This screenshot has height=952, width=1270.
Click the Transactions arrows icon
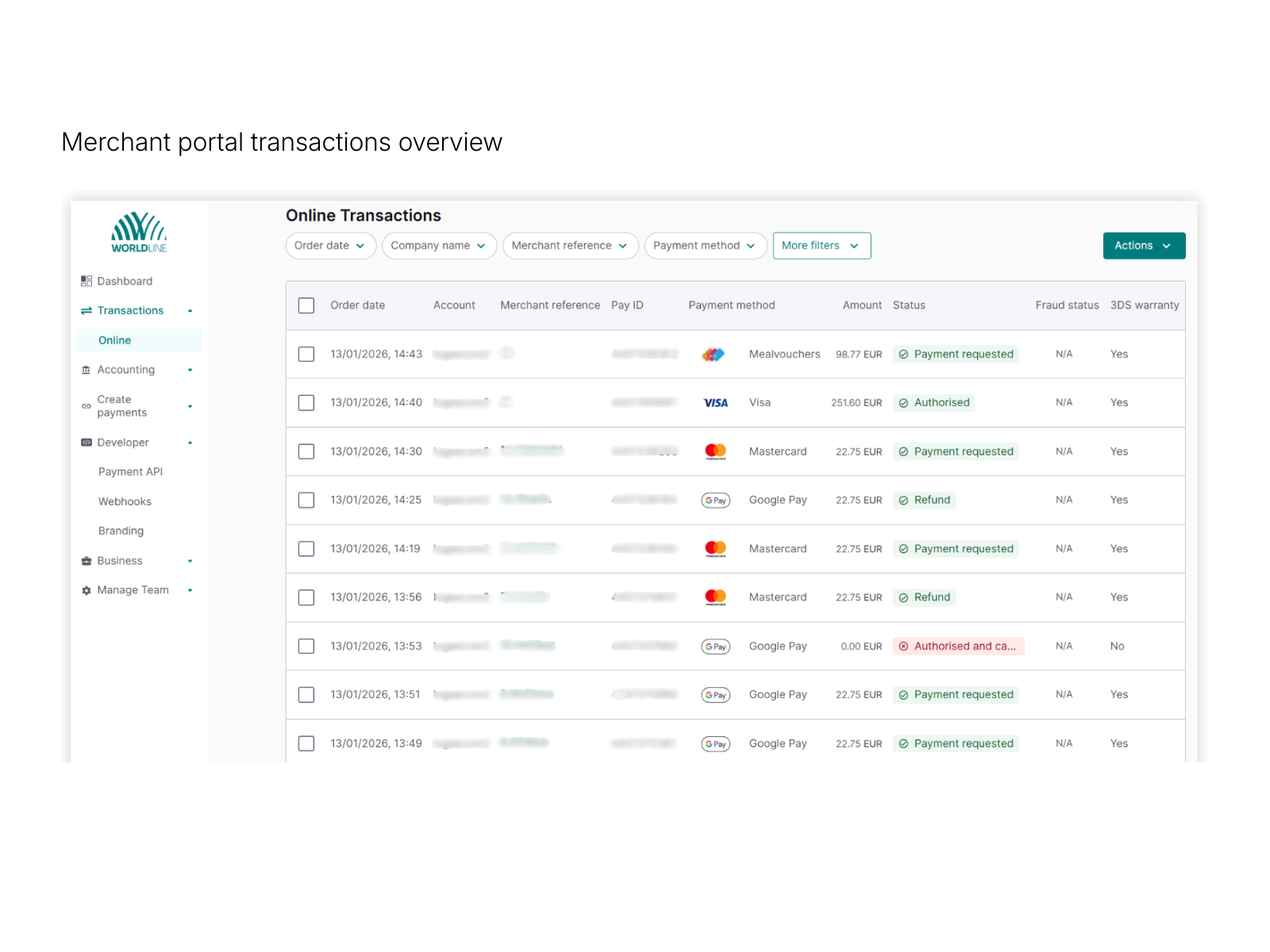tap(86, 310)
